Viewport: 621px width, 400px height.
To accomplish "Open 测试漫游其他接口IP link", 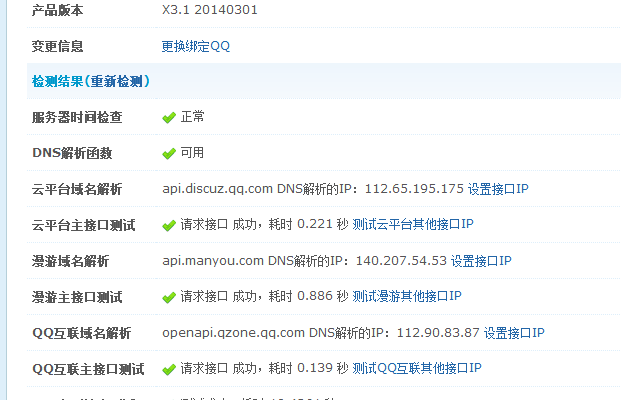I will [x=407, y=296].
